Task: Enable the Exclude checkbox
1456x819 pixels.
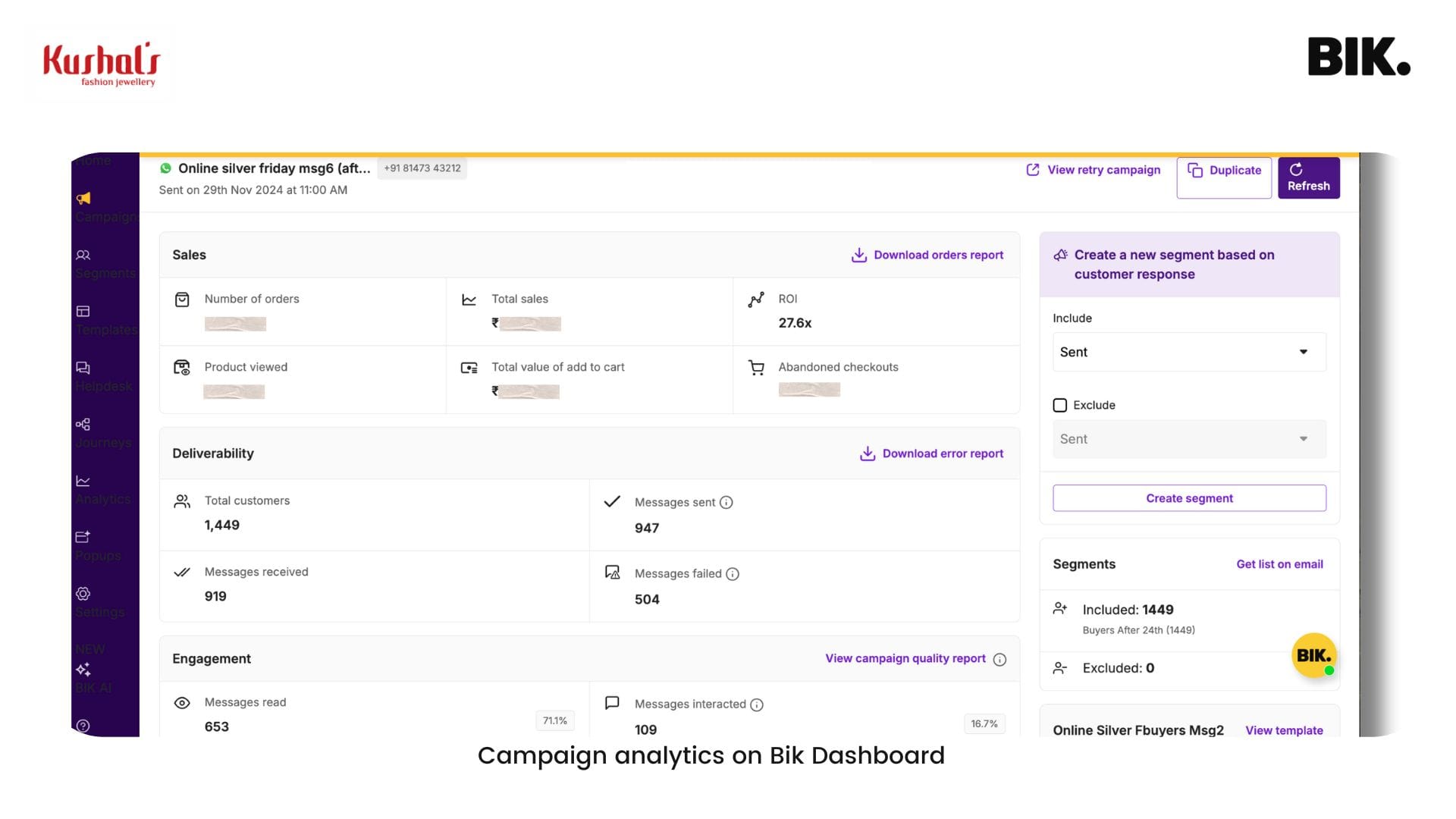Action: coord(1059,405)
